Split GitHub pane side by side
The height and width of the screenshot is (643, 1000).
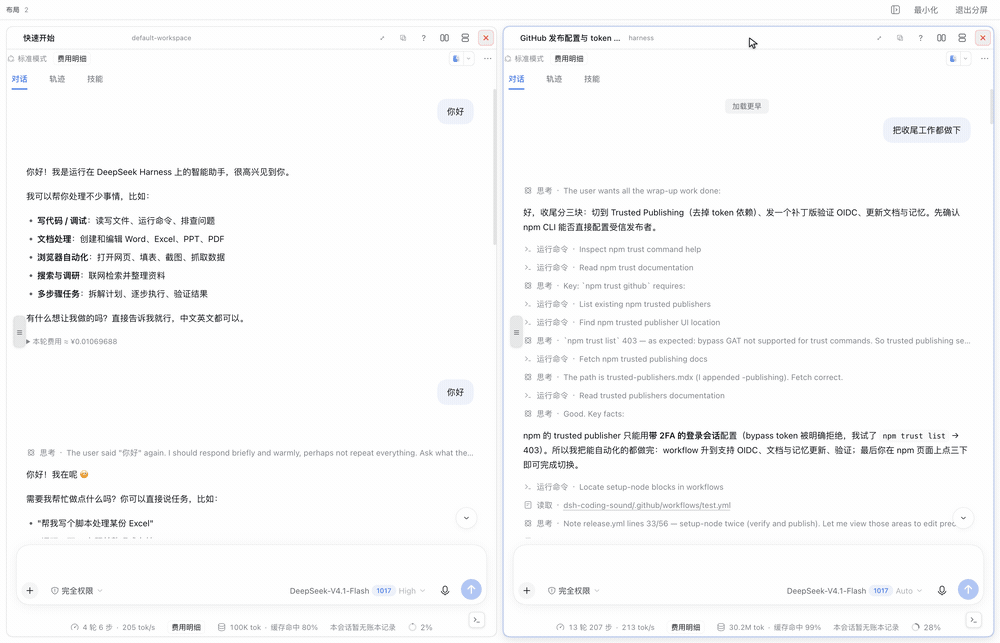[x=941, y=38]
